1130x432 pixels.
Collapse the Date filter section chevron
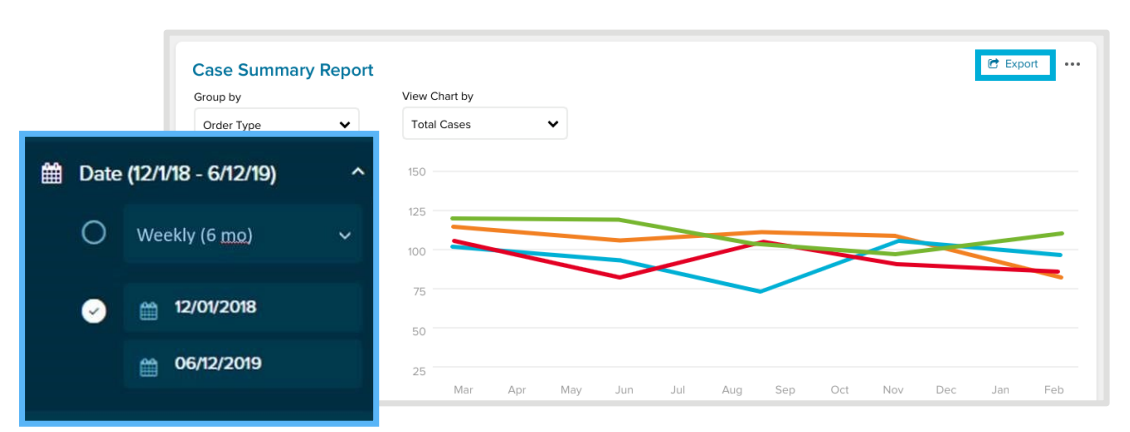coord(357,173)
